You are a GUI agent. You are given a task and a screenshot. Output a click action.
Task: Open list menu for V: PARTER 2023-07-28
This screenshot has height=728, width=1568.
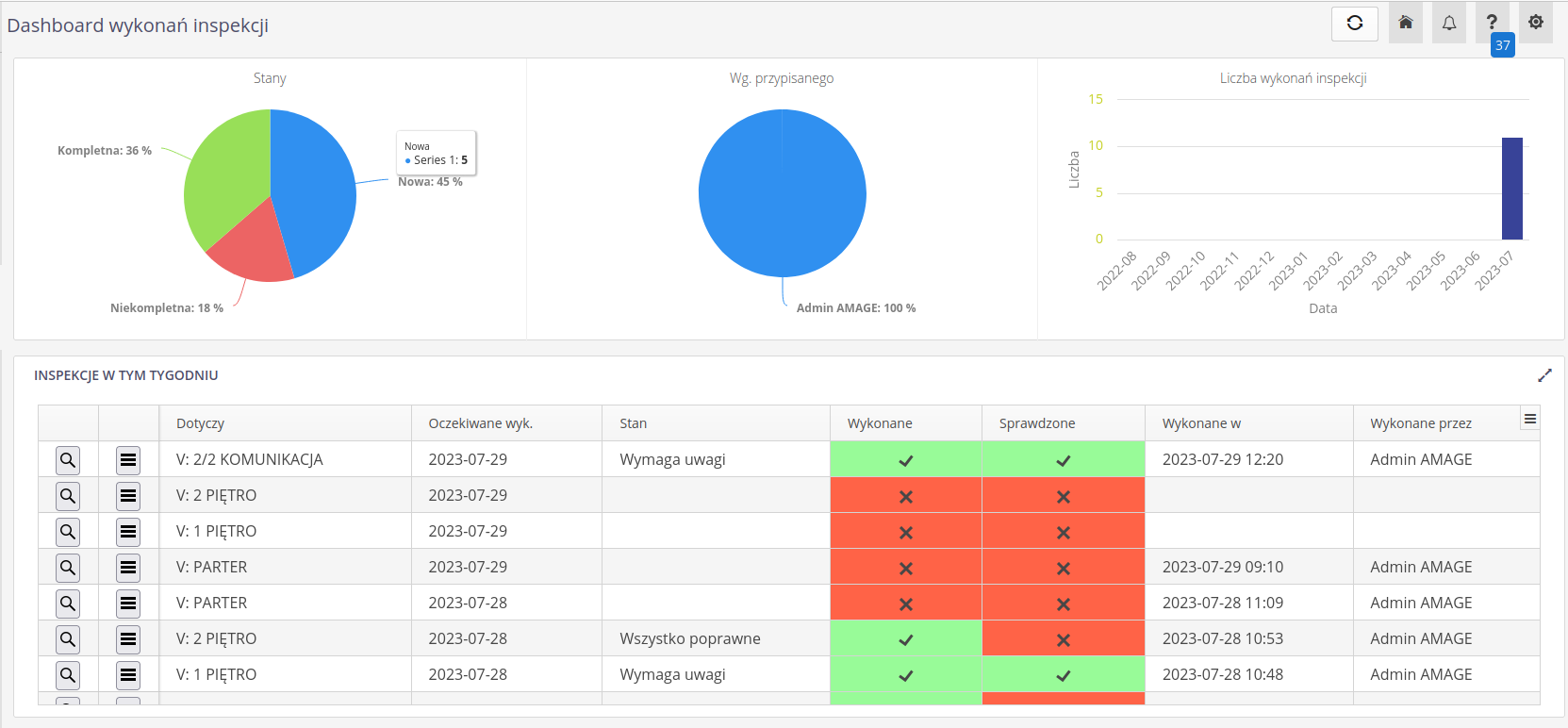click(128, 604)
